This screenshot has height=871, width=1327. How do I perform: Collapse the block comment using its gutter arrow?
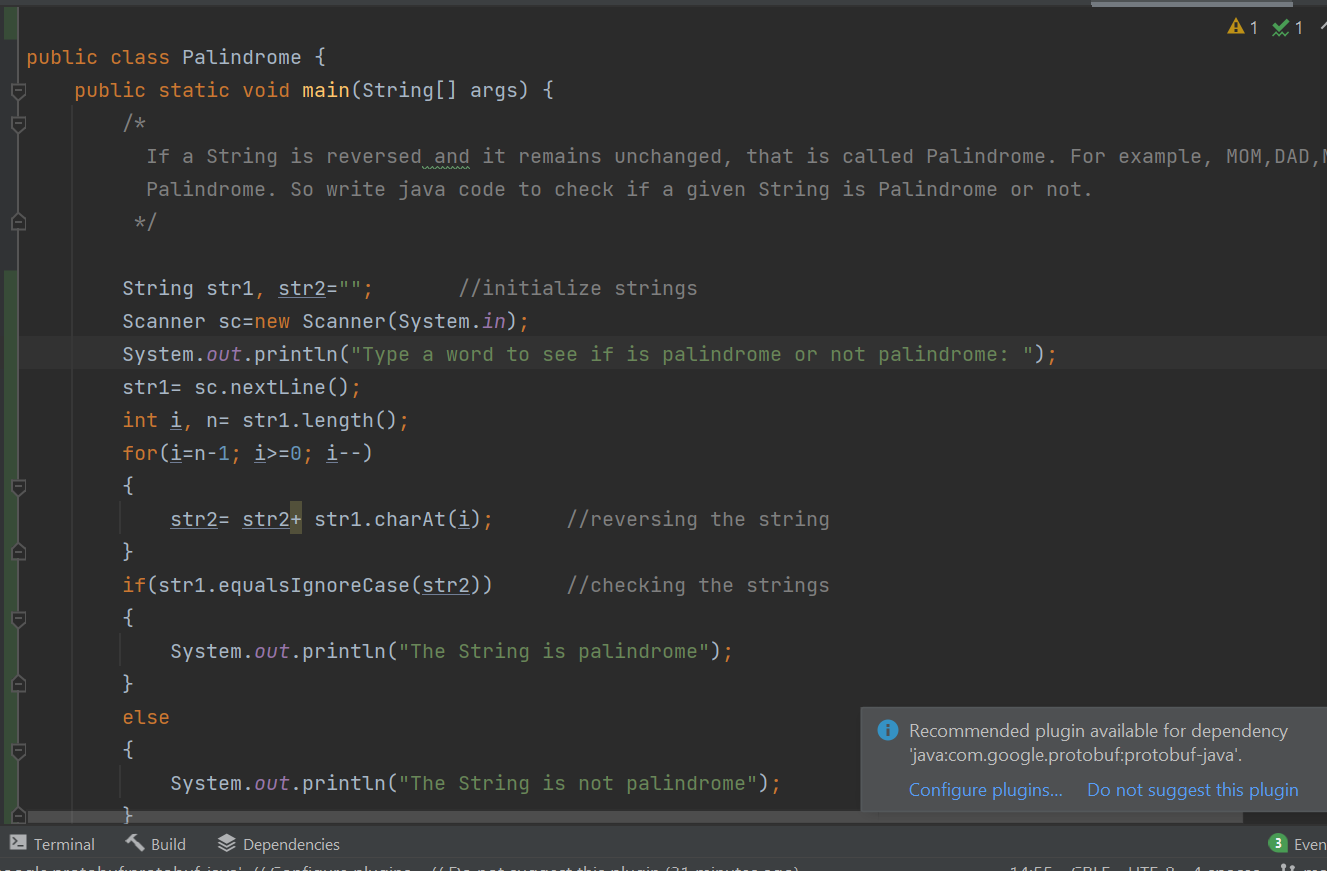coord(18,124)
